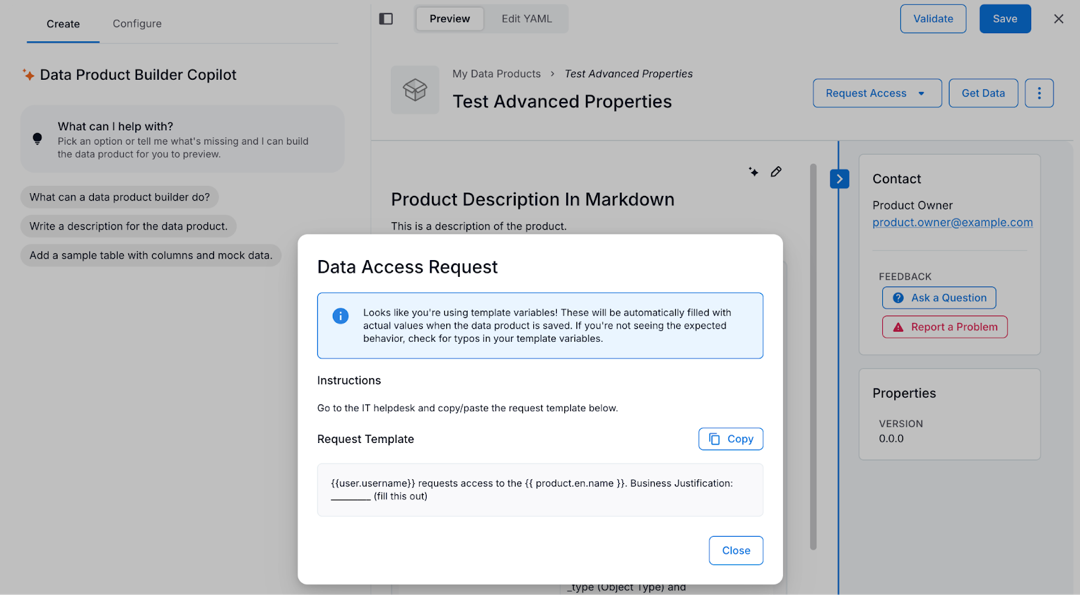The image size is (1080, 595).
Task: Expand the blue chevron on the Contact panel
Action: pos(839,179)
